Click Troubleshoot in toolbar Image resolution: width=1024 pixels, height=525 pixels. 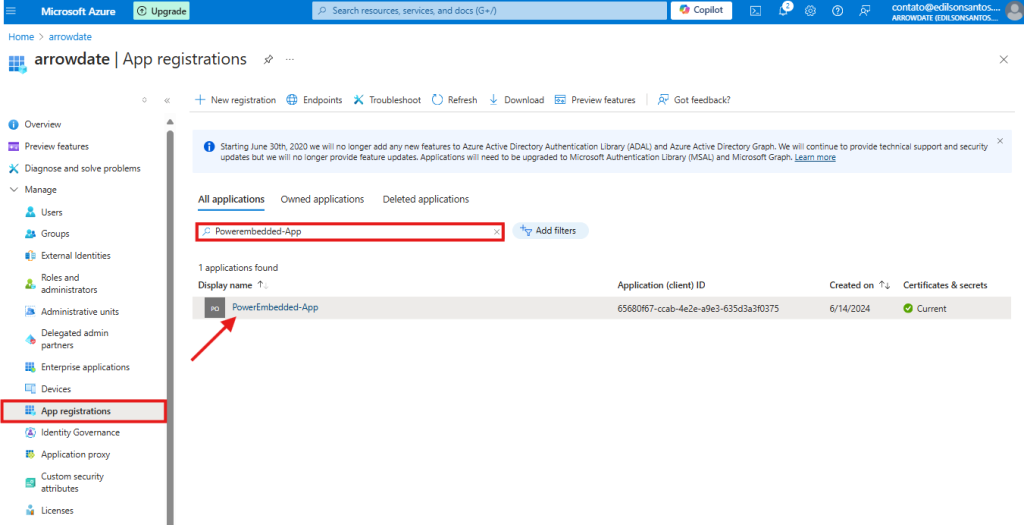tap(387, 100)
